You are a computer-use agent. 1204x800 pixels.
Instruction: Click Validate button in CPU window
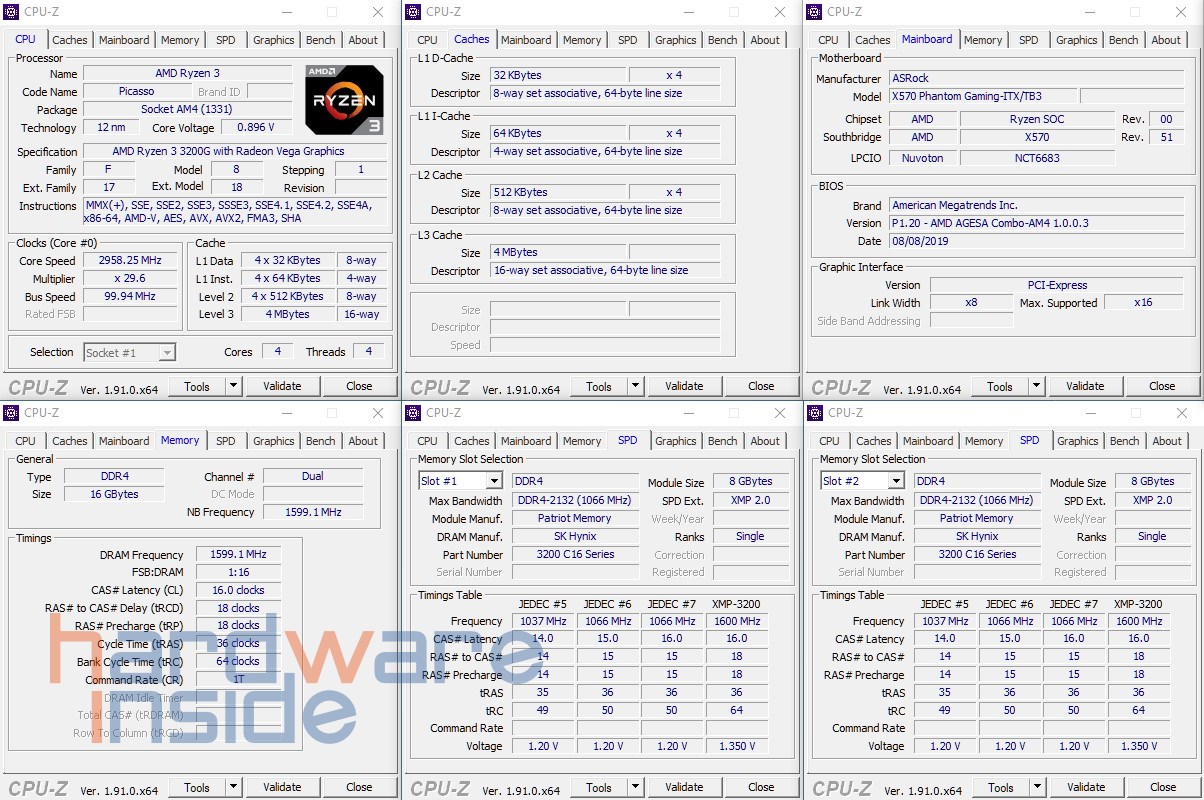pos(282,386)
